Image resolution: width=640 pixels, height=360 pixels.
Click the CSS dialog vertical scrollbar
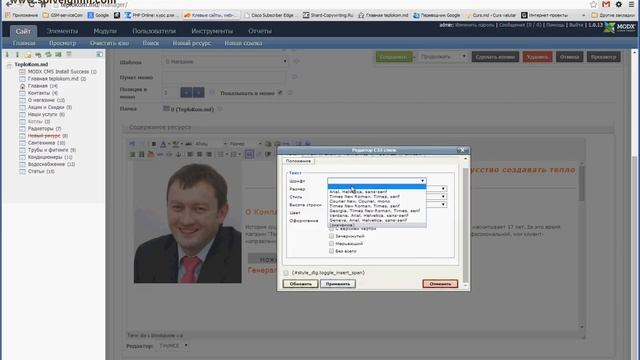pyautogui.click(x=465, y=222)
